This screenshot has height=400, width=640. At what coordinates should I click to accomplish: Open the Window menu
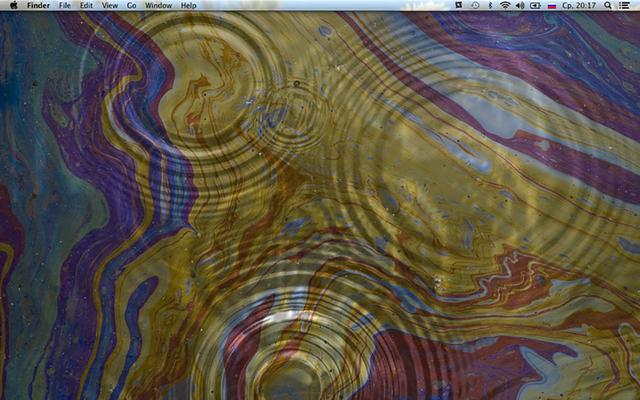[x=158, y=5]
